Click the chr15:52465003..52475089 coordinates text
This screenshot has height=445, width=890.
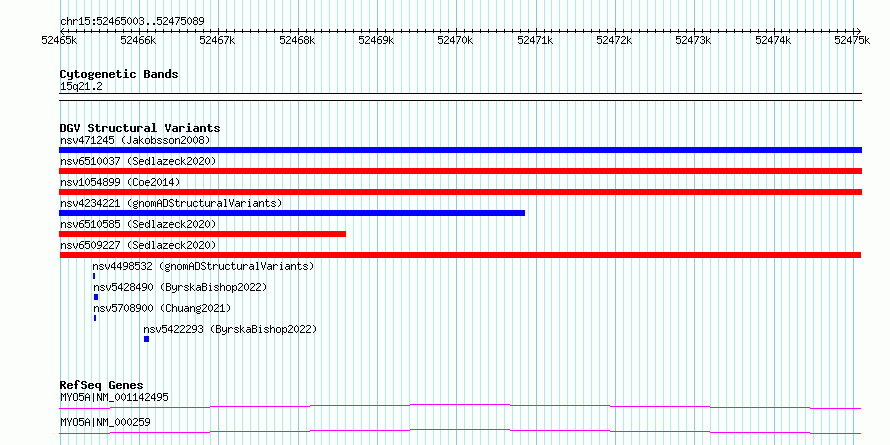click(x=132, y=22)
